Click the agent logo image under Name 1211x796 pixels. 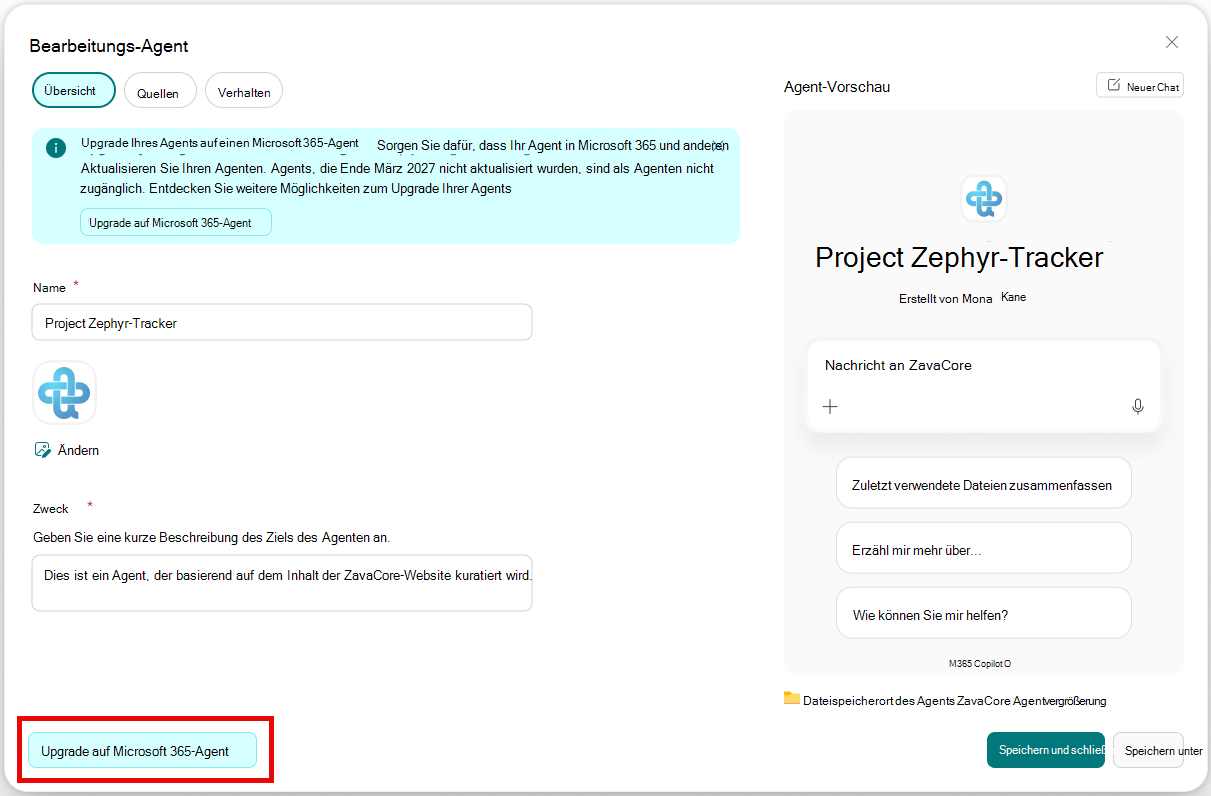(x=65, y=393)
